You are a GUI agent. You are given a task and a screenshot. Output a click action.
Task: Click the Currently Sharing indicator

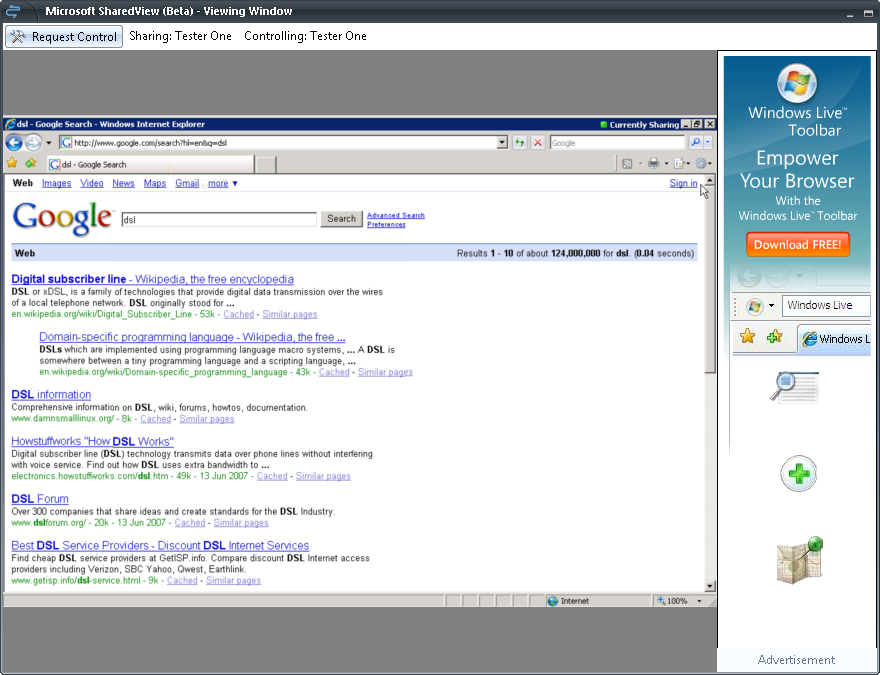pyautogui.click(x=639, y=125)
